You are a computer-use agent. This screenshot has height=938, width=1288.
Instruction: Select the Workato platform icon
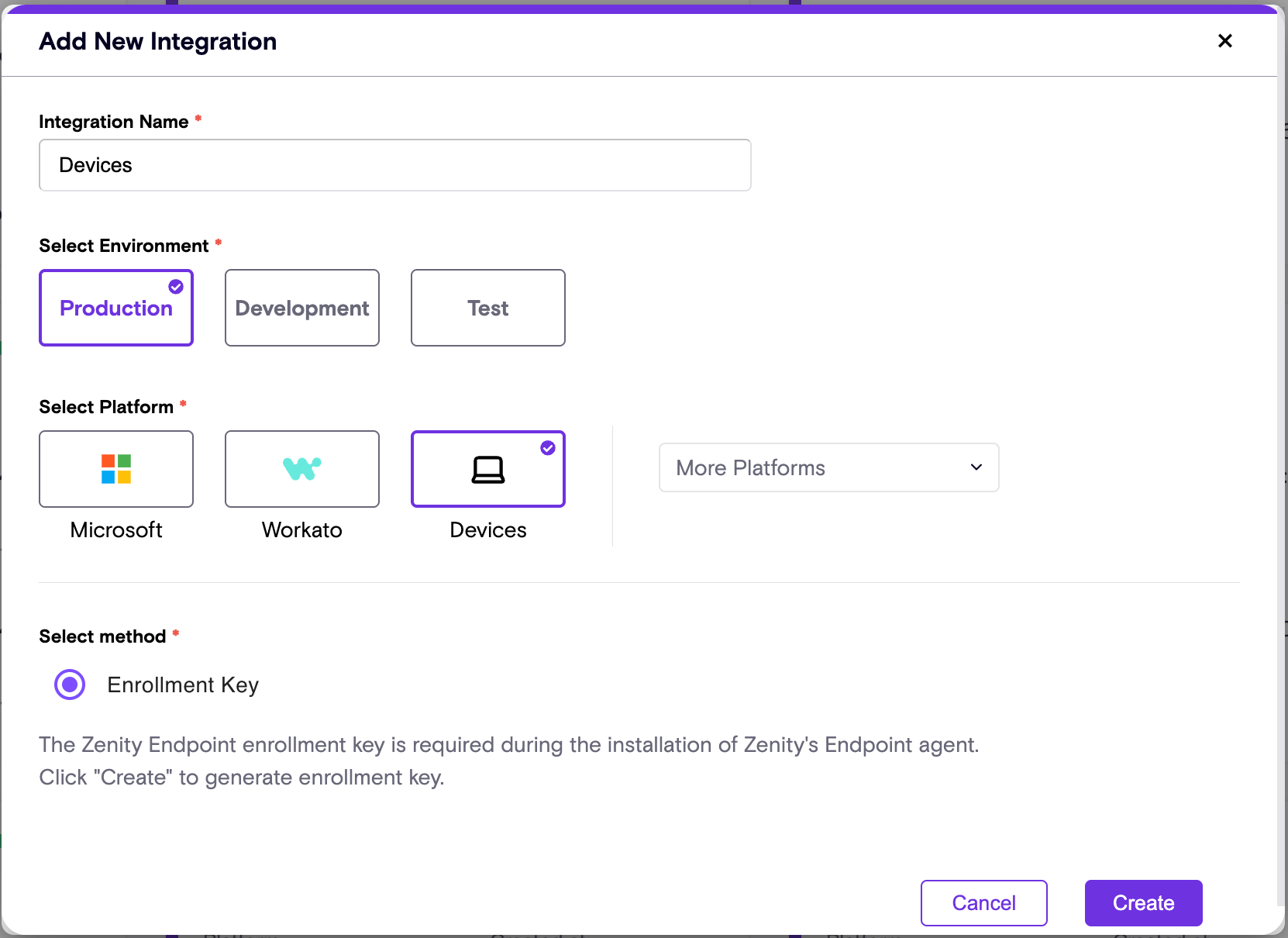point(301,468)
